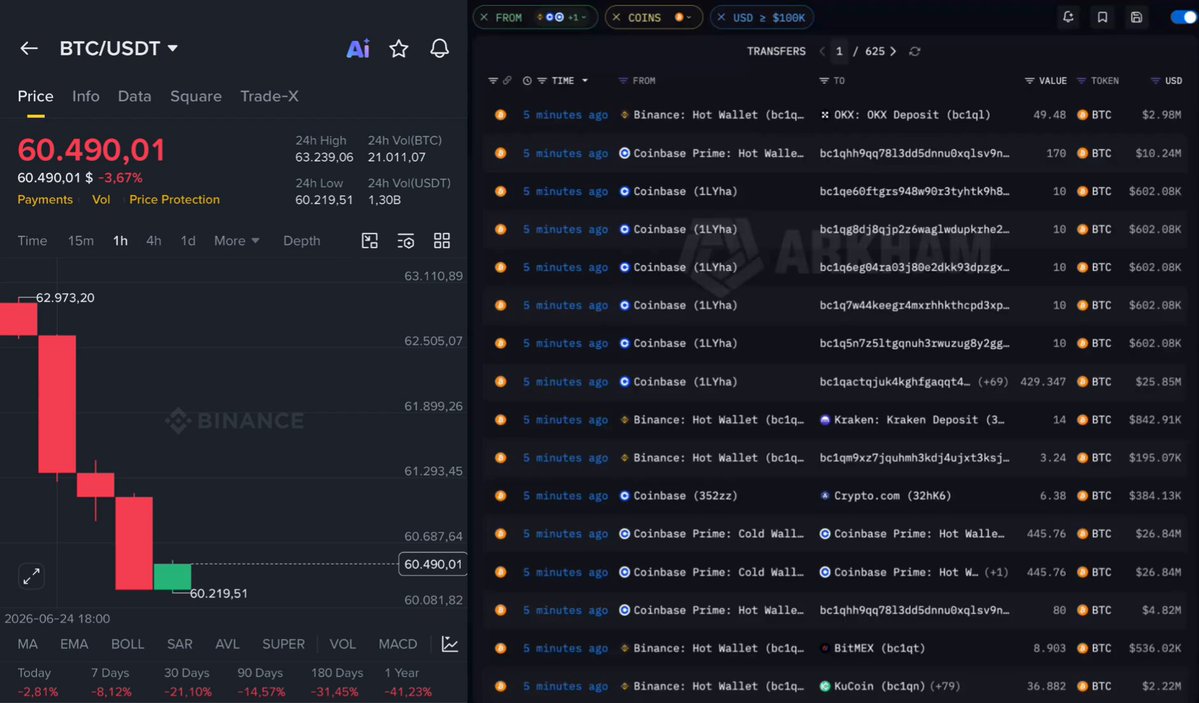The height and width of the screenshot is (703, 1199).
Task: Tap the Payments tag link
Action: [45, 200]
